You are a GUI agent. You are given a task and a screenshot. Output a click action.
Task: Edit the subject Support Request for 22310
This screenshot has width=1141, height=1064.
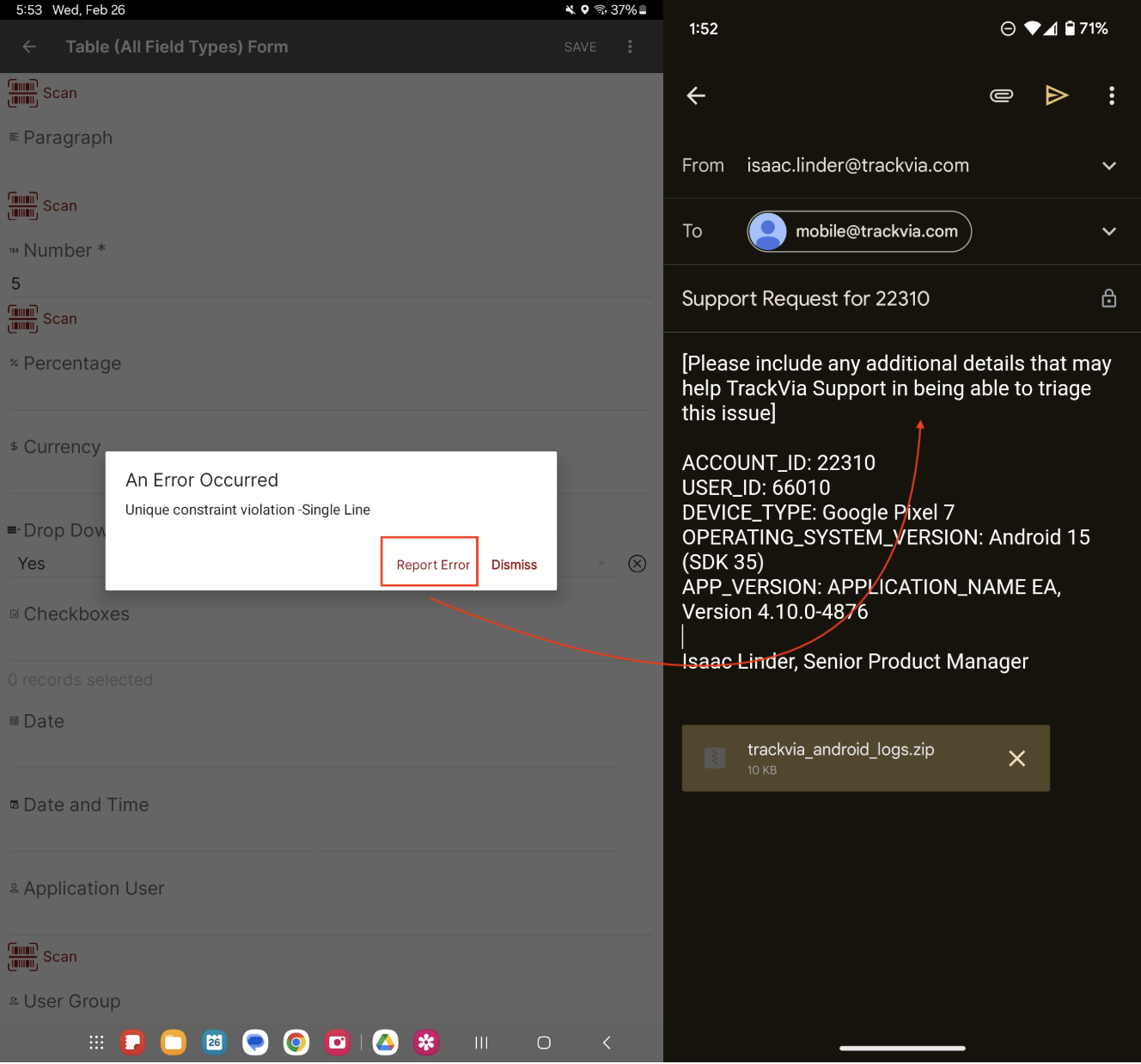pyautogui.click(x=806, y=298)
